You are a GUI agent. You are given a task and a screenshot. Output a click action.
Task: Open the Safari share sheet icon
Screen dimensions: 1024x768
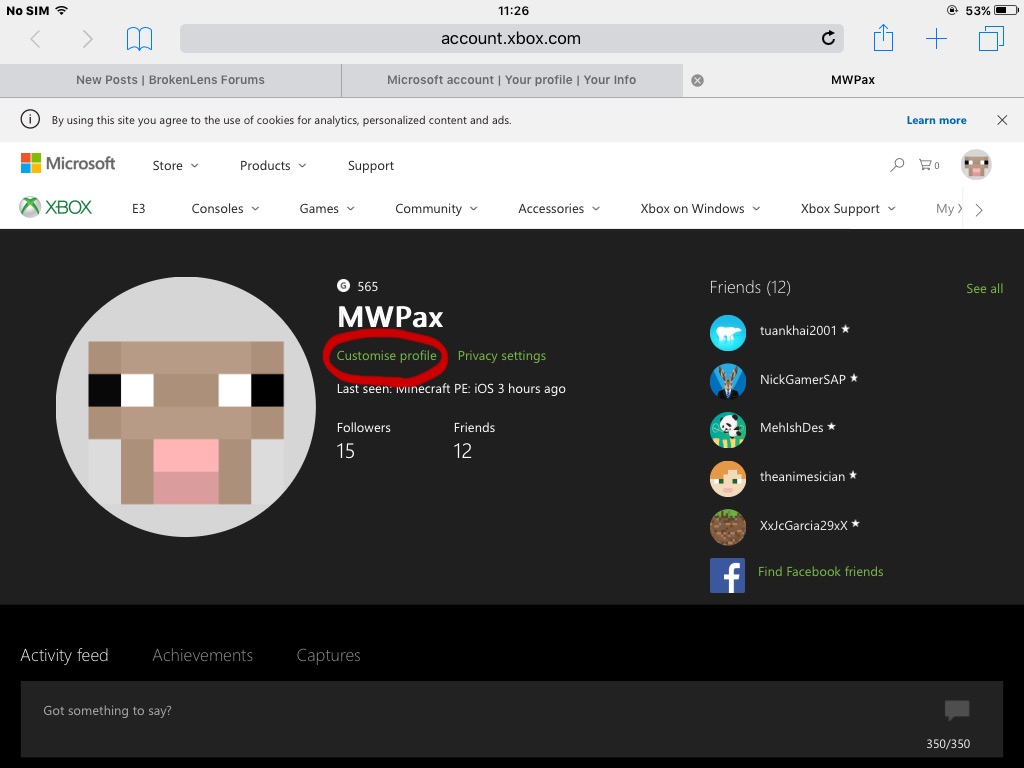[x=883, y=37]
